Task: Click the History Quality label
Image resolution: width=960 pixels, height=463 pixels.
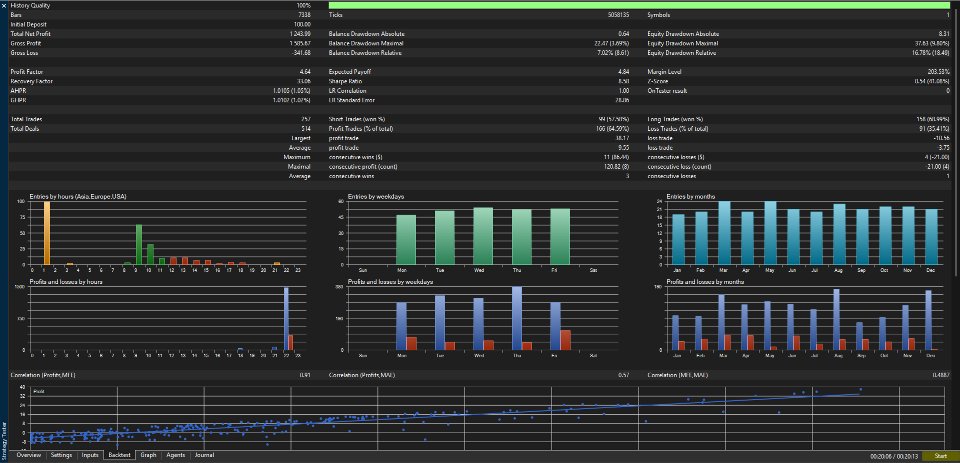Action: tap(31, 5)
